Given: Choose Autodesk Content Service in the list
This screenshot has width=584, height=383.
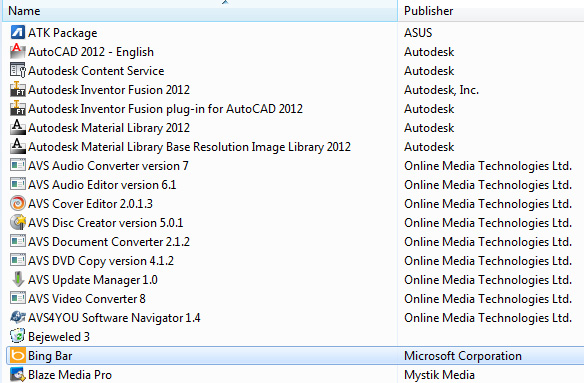Looking at the screenshot, I should point(96,71).
